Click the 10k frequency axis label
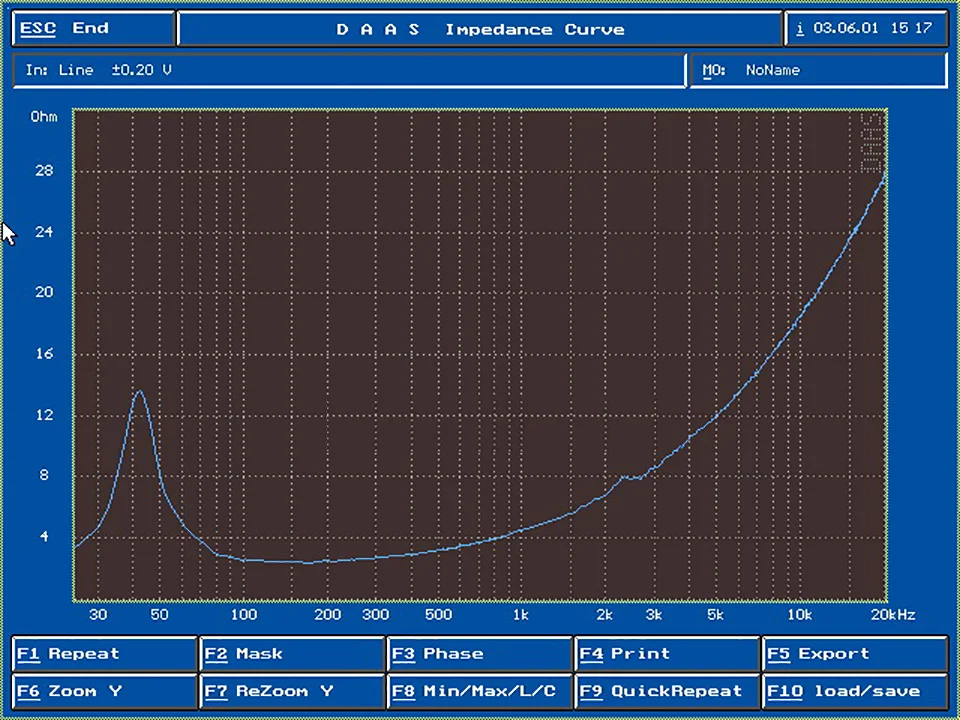Image resolution: width=960 pixels, height=720 pixels. (x=800, y=615)
